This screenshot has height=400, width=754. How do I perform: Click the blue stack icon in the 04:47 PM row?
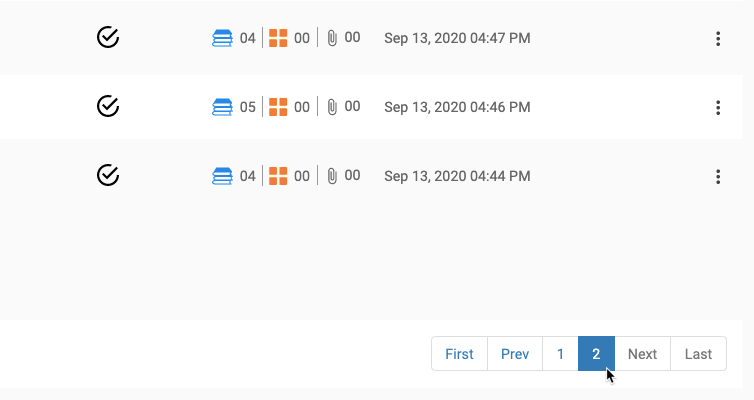(222, 38)
